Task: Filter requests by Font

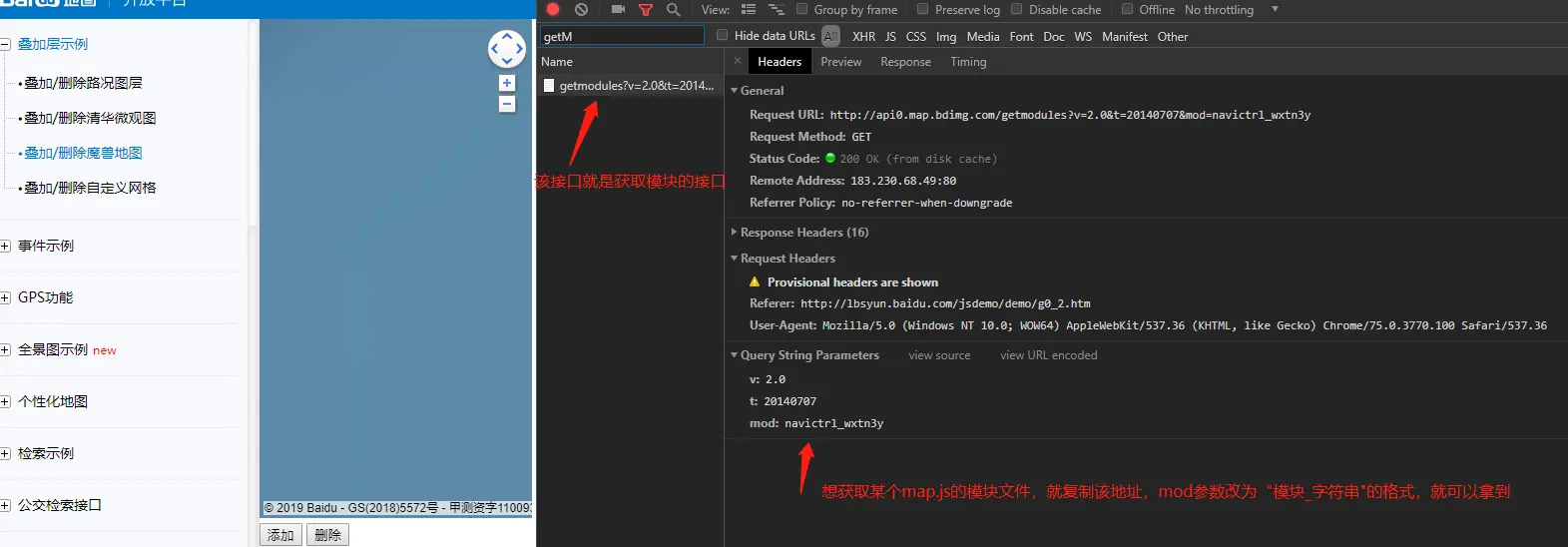Action: pyautogui.click(x=1022, y=37)
